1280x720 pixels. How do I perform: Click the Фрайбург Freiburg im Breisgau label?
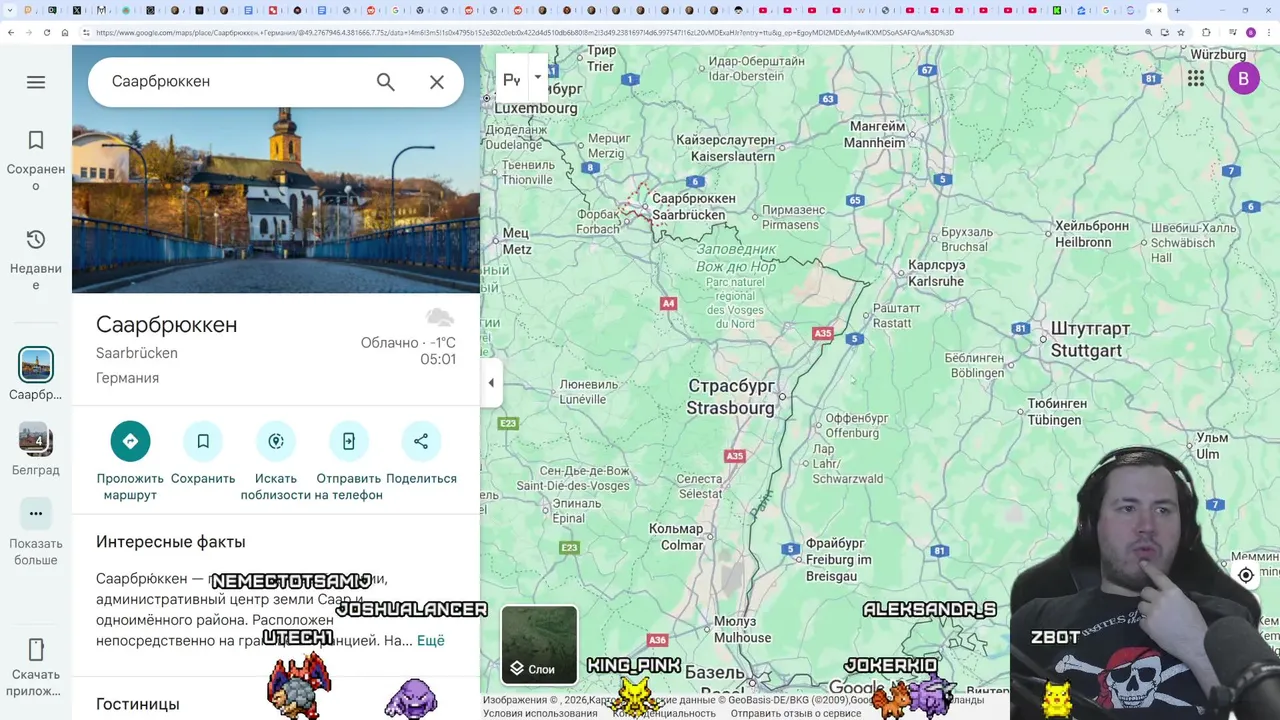click(x=838, y=560)
